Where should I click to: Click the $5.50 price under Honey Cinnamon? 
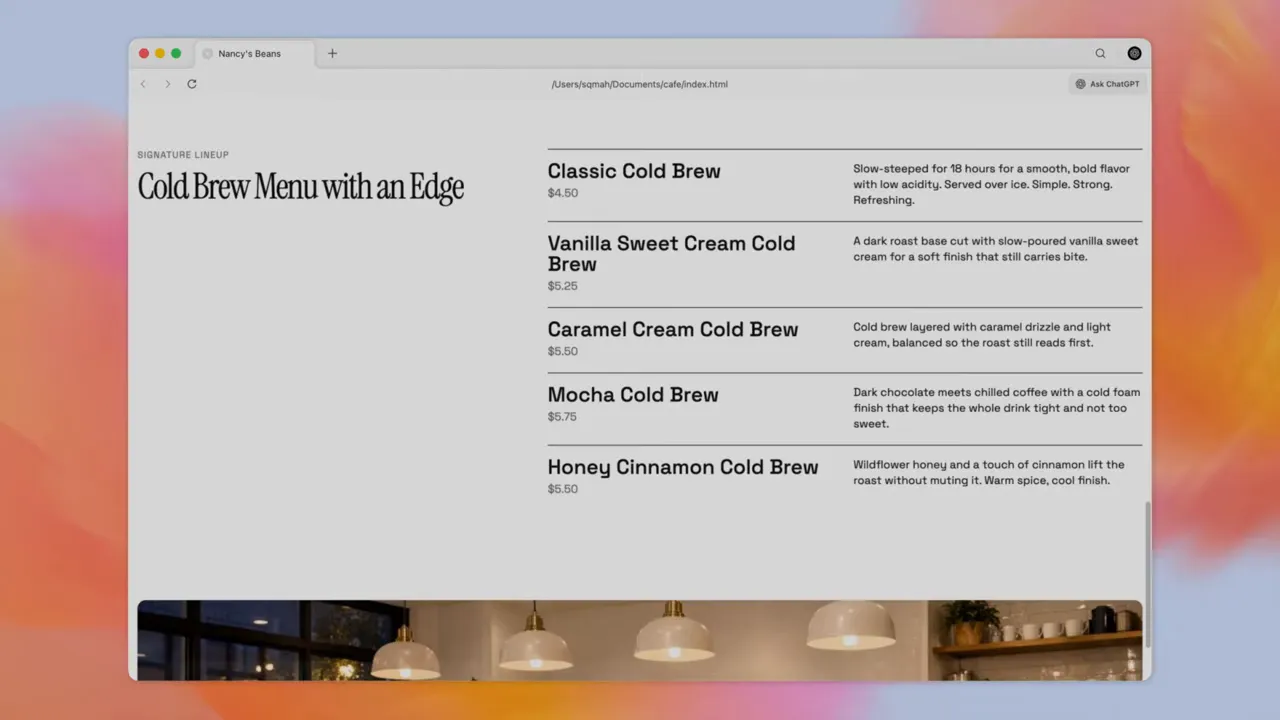(563, 489)
